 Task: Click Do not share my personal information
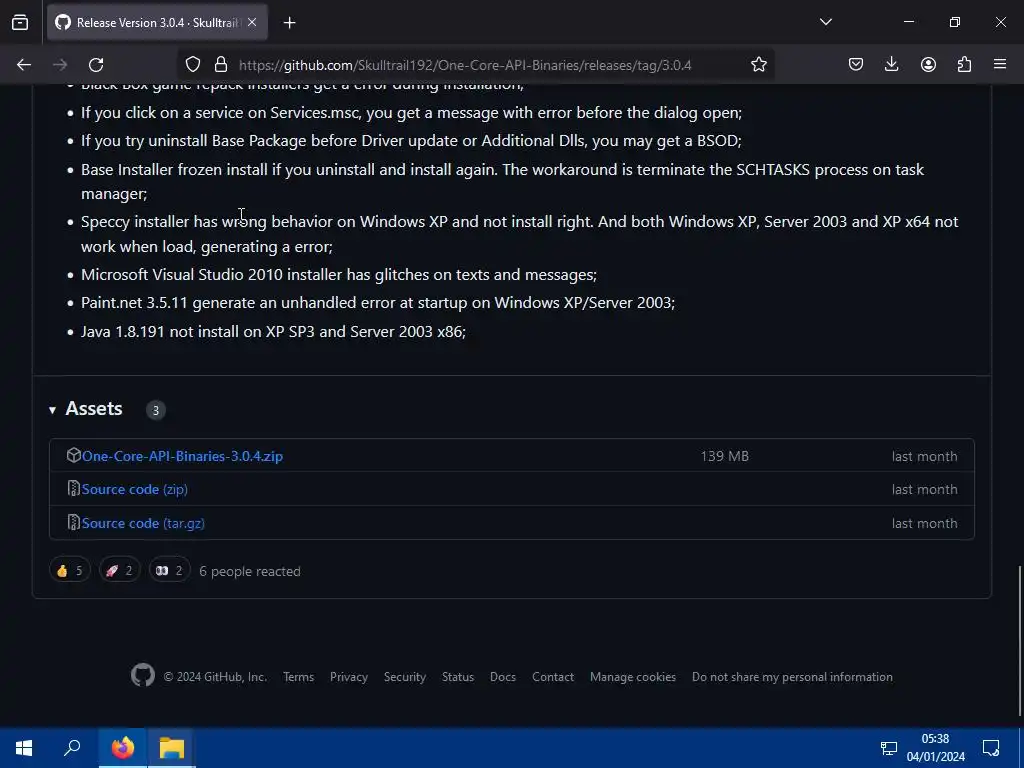(x=792, y=677)
